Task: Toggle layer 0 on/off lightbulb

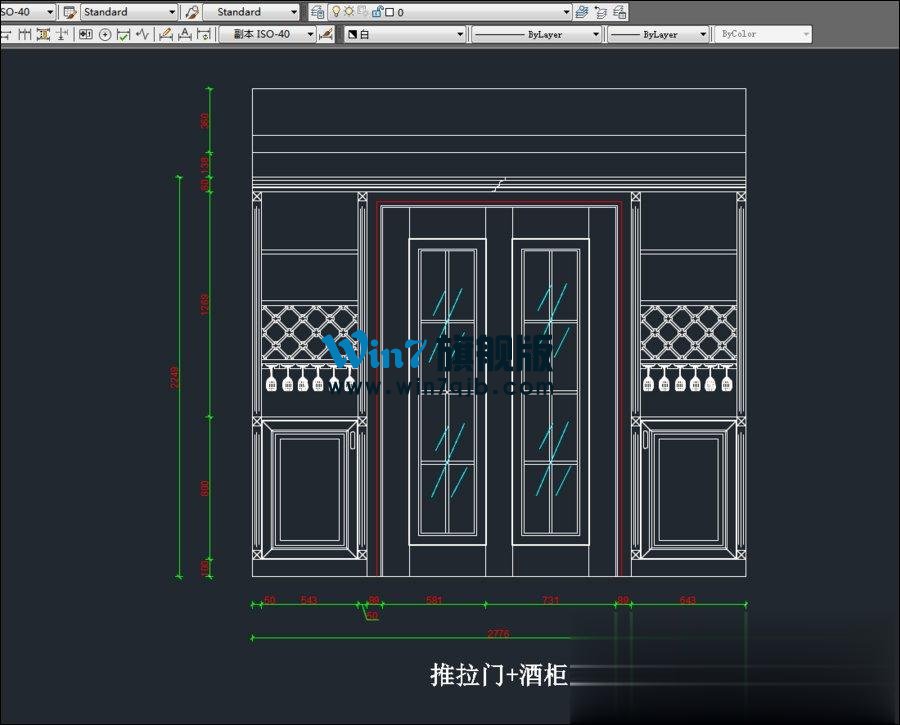Action: [x=336, y=11]
